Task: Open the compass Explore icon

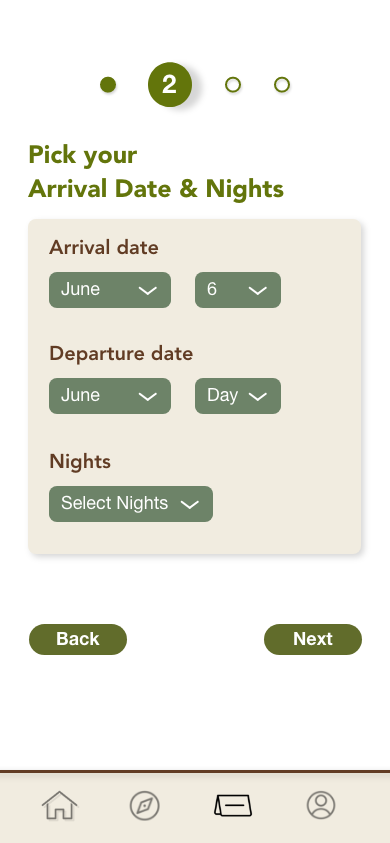Action: click(x=145, y=806)
